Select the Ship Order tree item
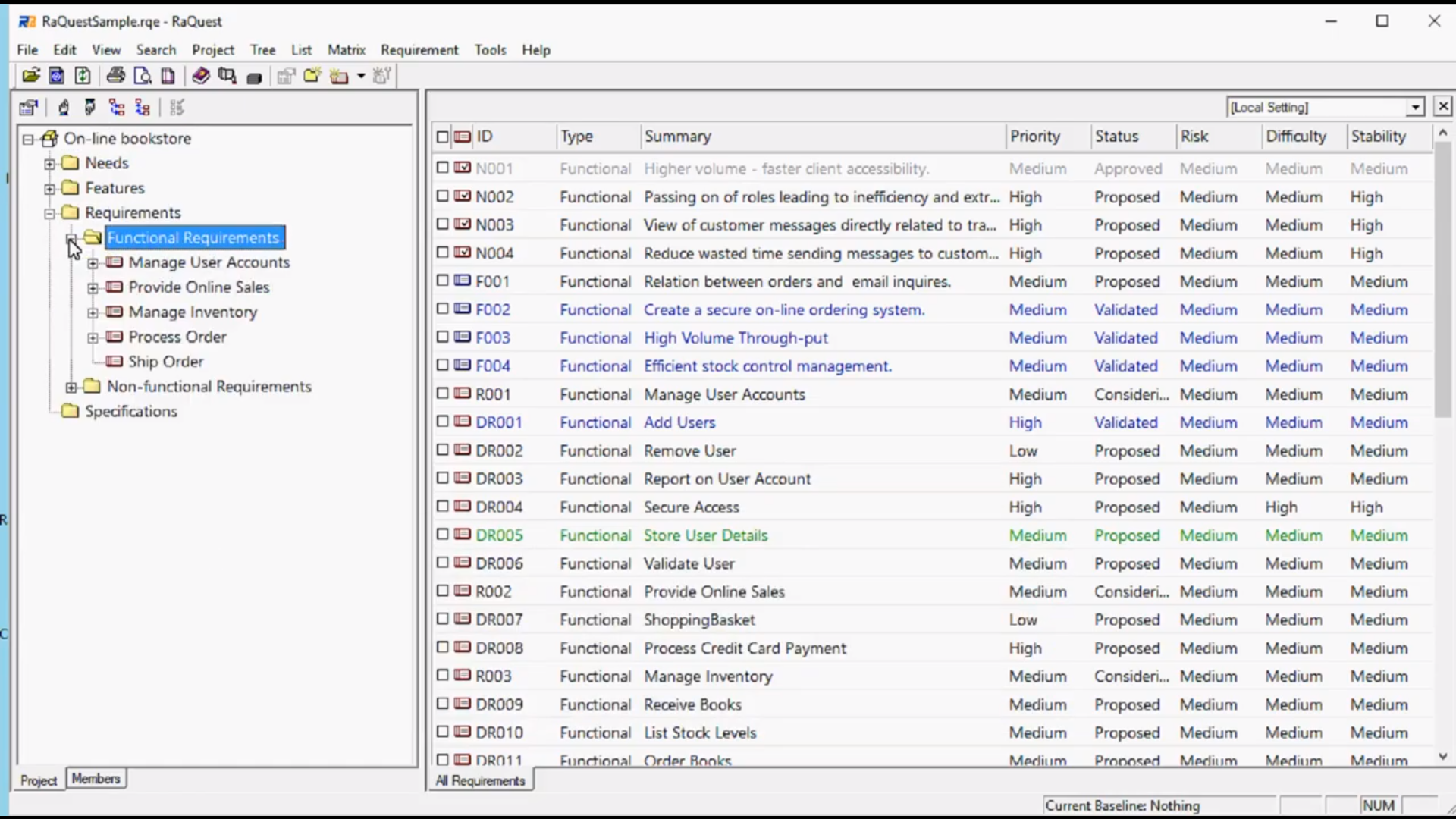 [165, 362]
